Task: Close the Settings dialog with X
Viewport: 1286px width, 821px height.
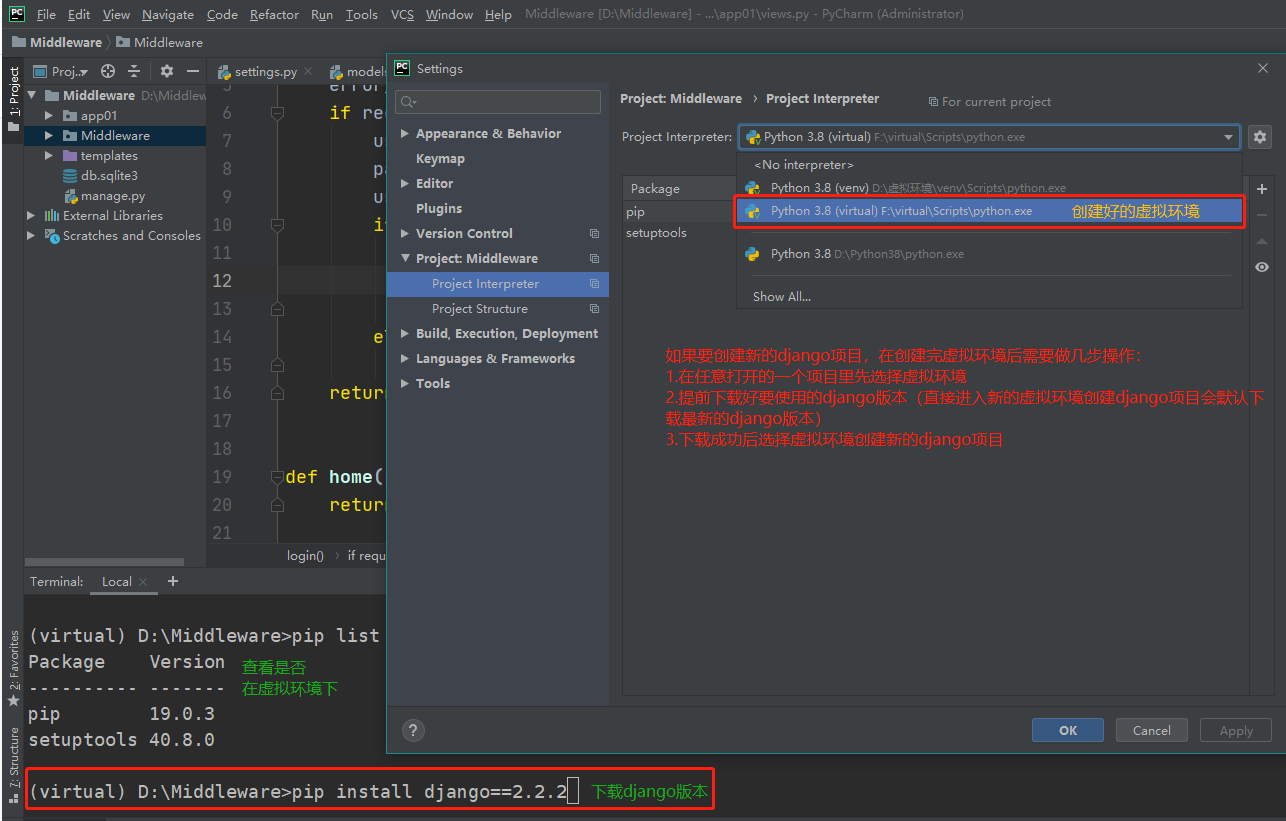Action: (1263, 68)
